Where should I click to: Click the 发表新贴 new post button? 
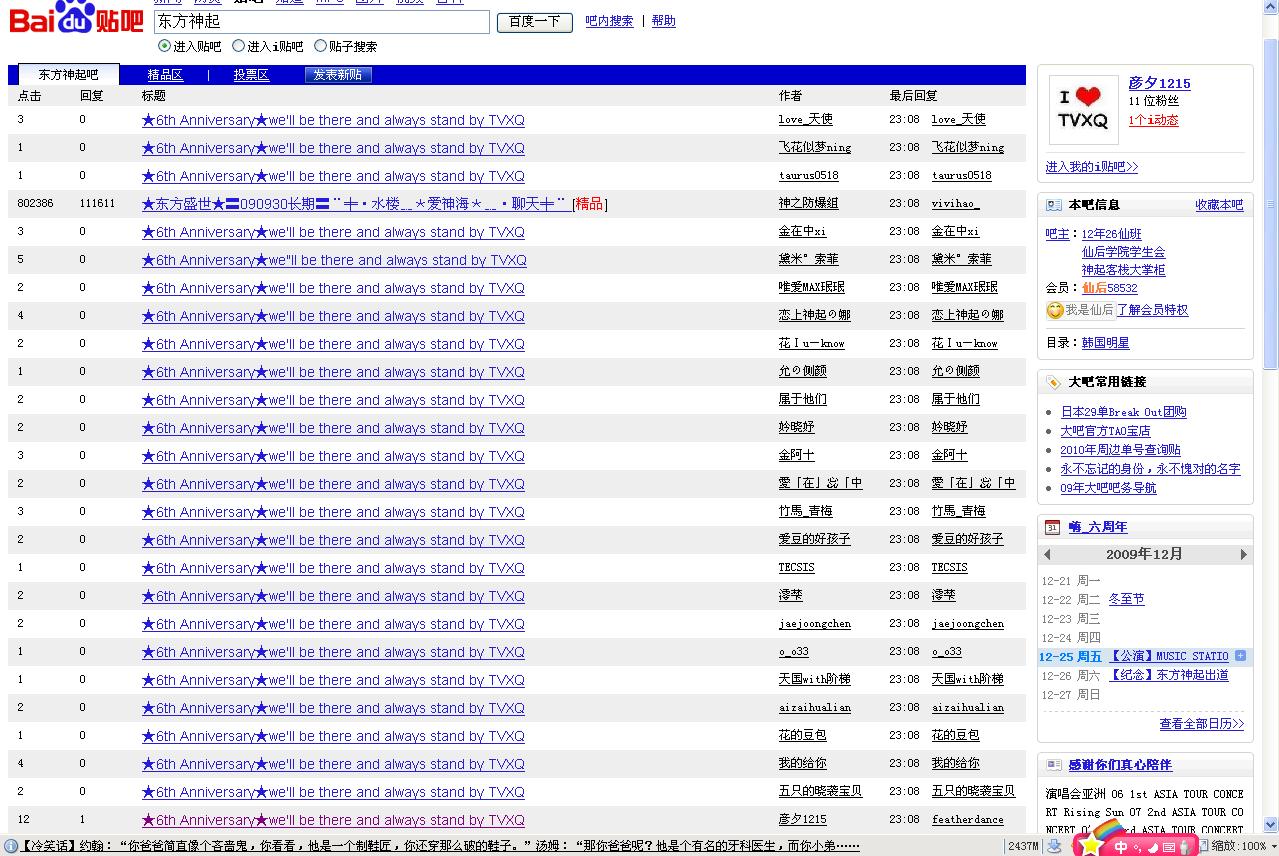click(x=337, y=75)
